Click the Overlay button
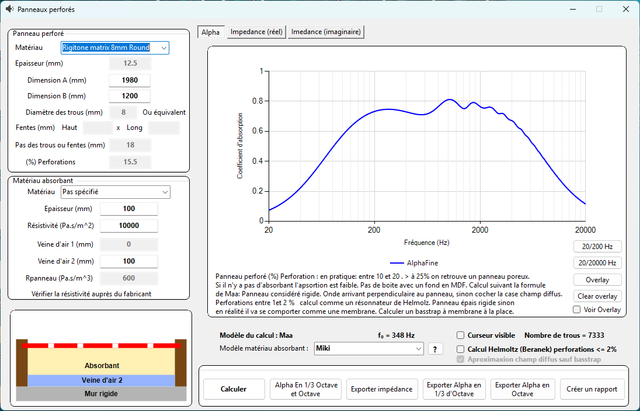640x411 pixels. pos(597,280)
